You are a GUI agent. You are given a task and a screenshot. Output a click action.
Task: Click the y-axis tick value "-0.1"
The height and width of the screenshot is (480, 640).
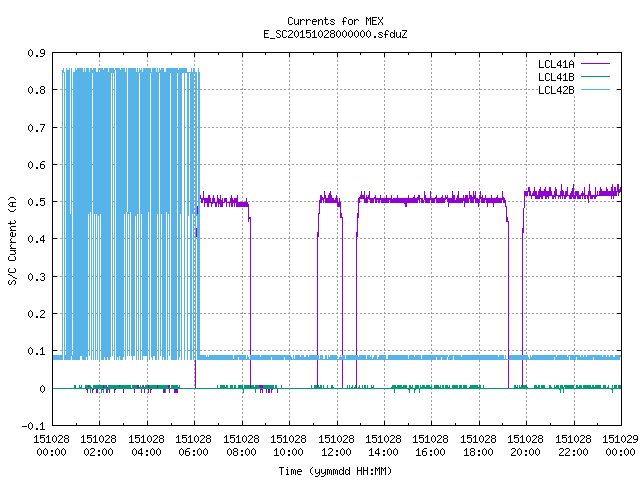pyautogui.click(x=33, y=426)
